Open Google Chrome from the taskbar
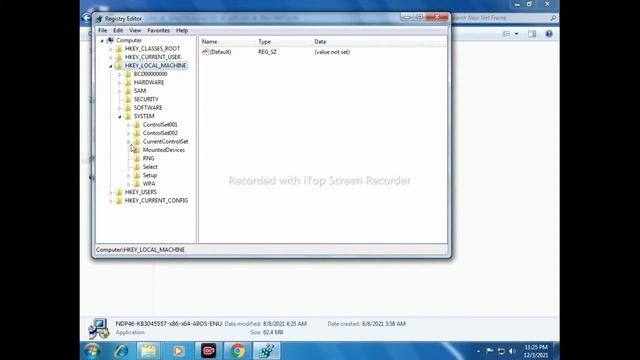This screenshot has height=360, width=640. 238,351
